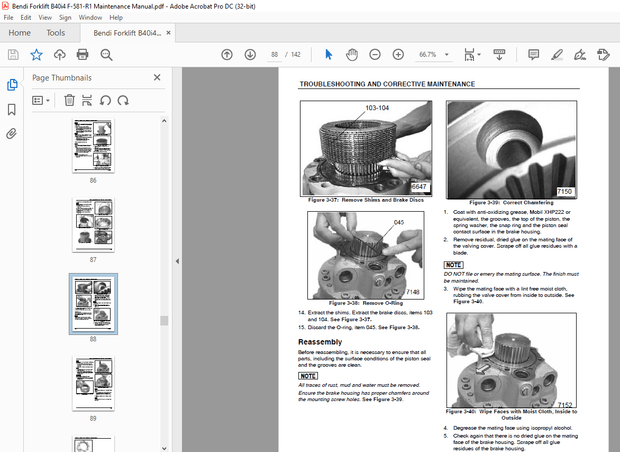
Task: Select page 86 thumbnail
Action: click(x=93, y=146)
